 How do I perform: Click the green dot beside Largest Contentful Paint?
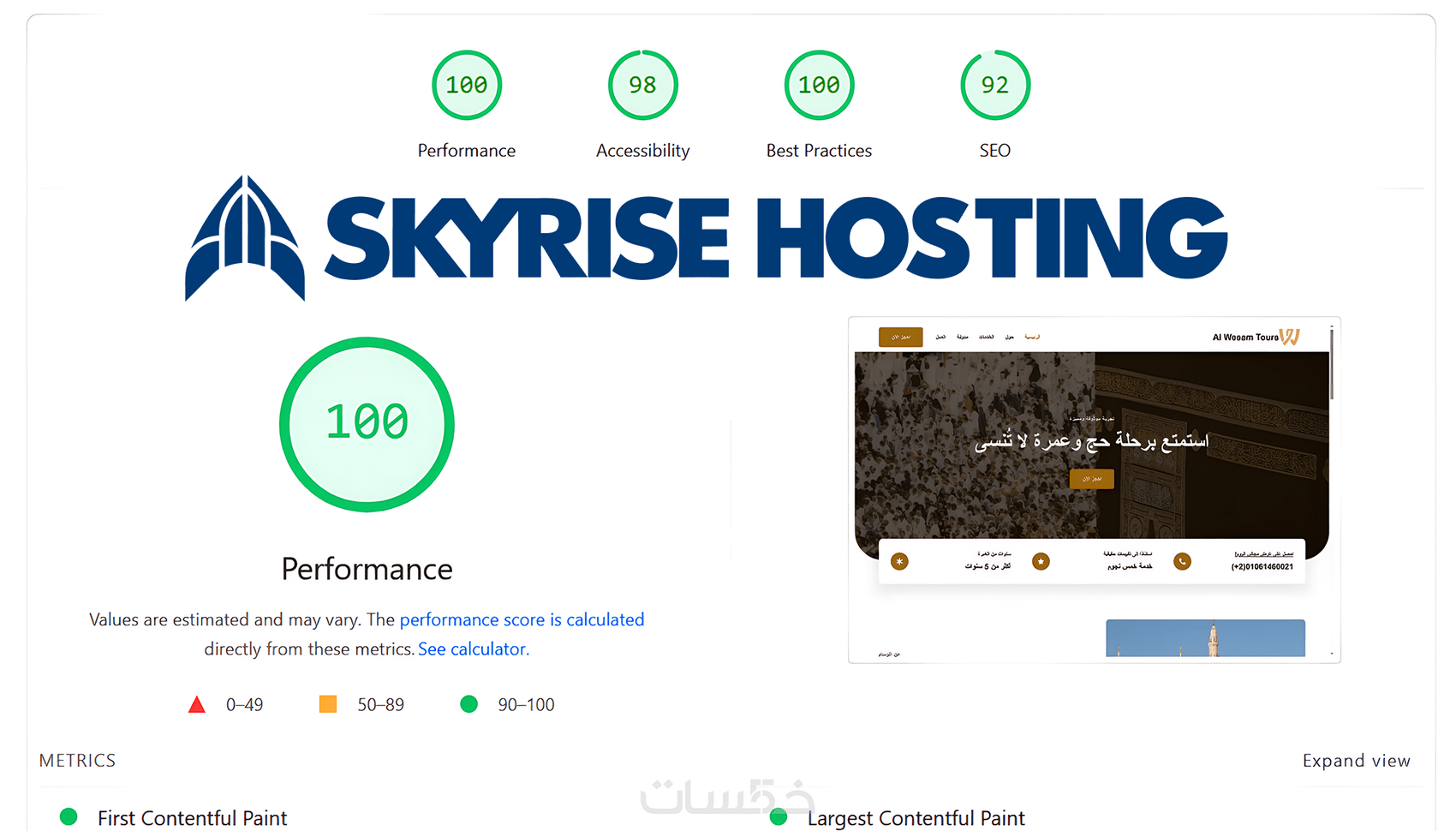(x=779, y=817)
